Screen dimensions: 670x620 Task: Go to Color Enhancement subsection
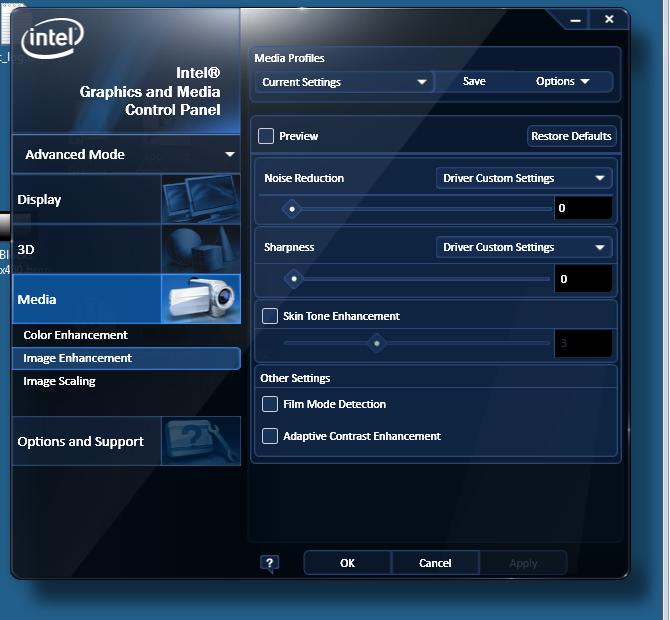126,335
